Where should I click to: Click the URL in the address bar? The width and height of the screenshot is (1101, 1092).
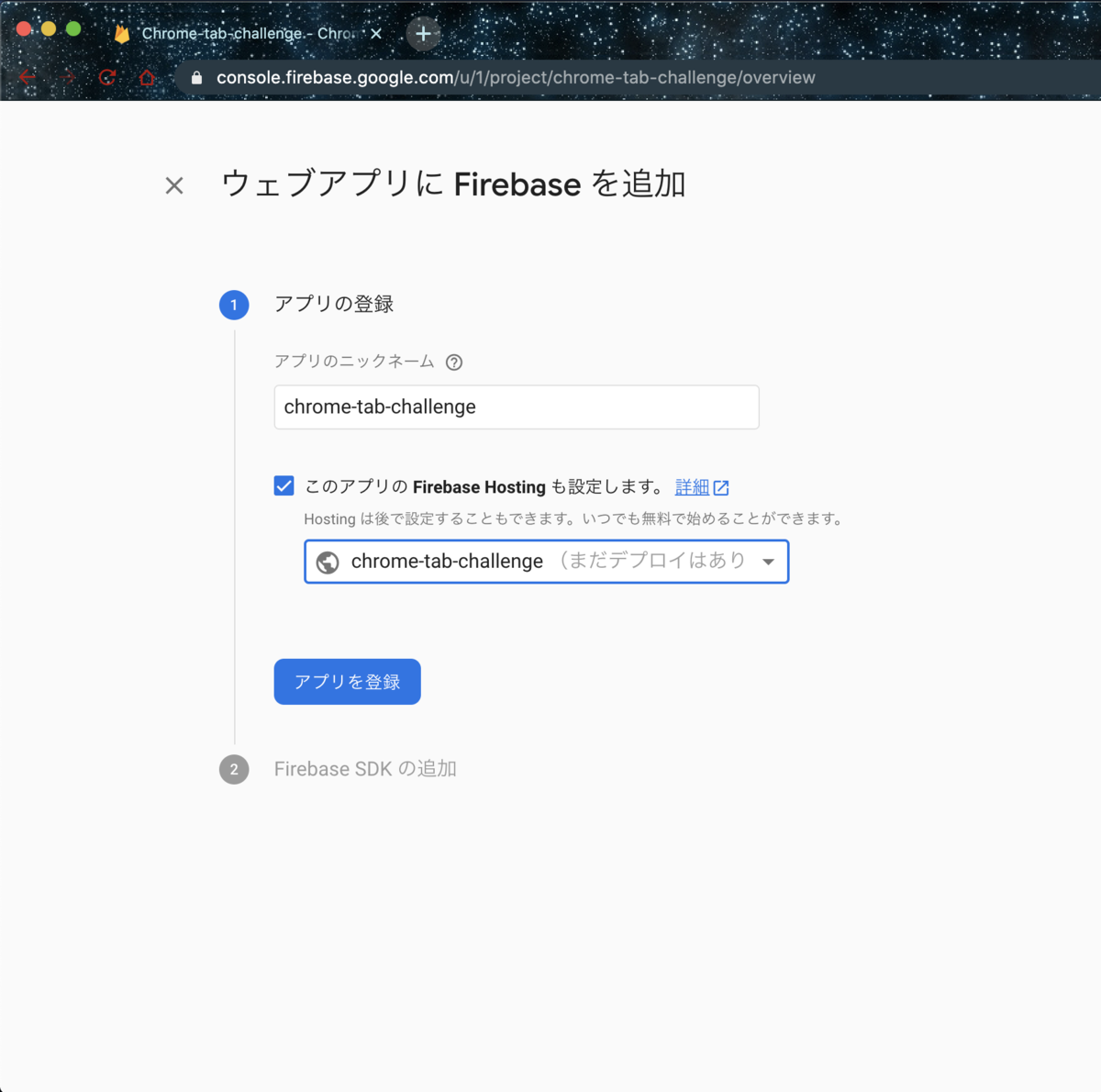point(516,78)
